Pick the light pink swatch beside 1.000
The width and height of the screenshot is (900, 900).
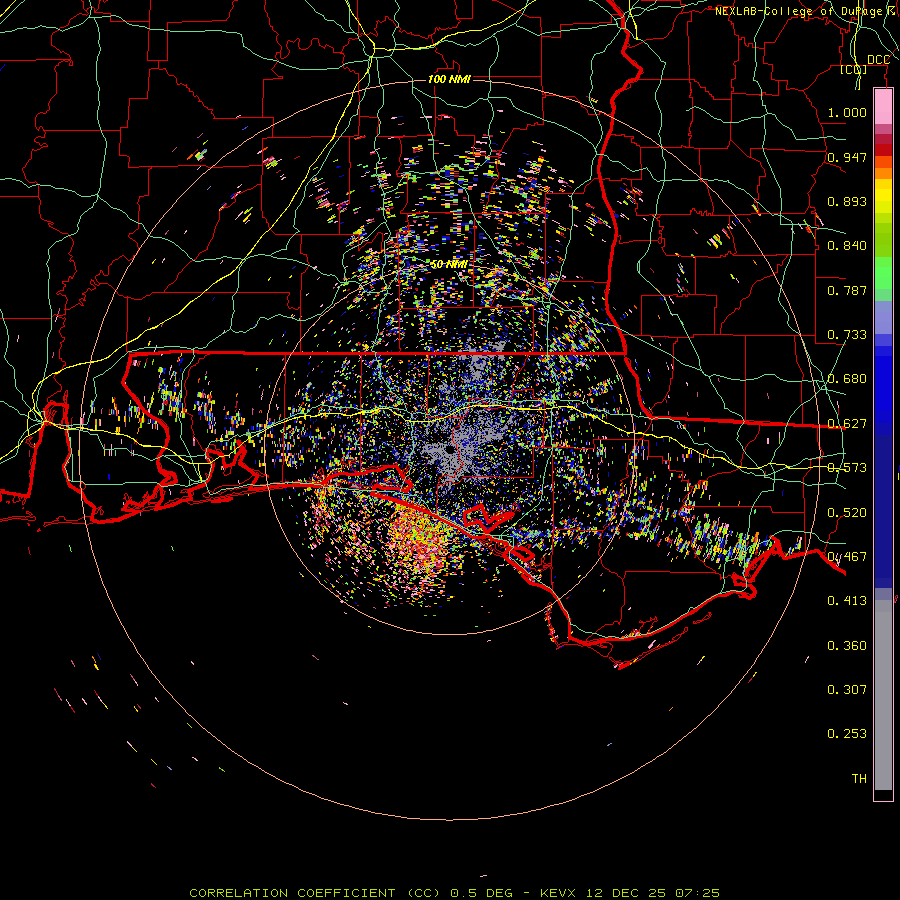tap(883, 107)
